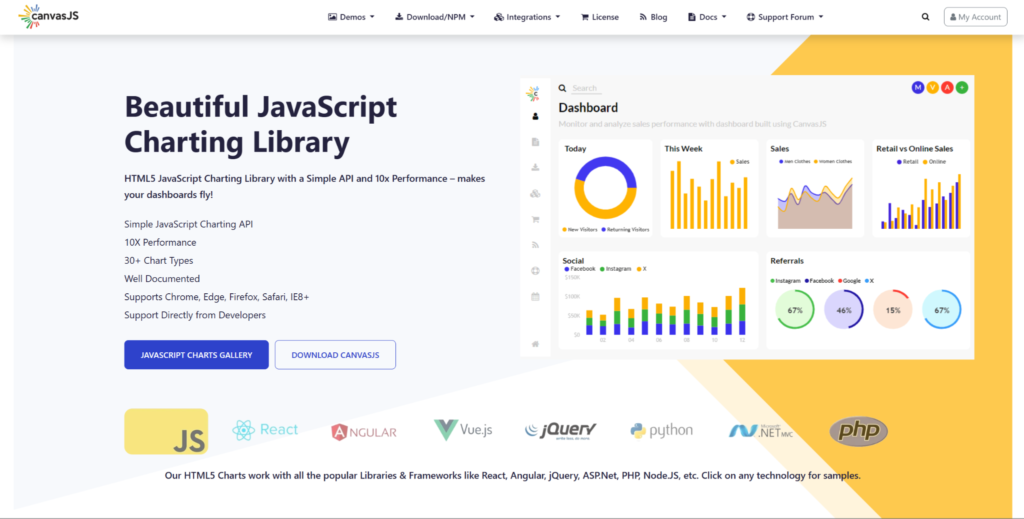1024x519 pixels.
Task: Click the Online legend entry
Action: point(935,161)
